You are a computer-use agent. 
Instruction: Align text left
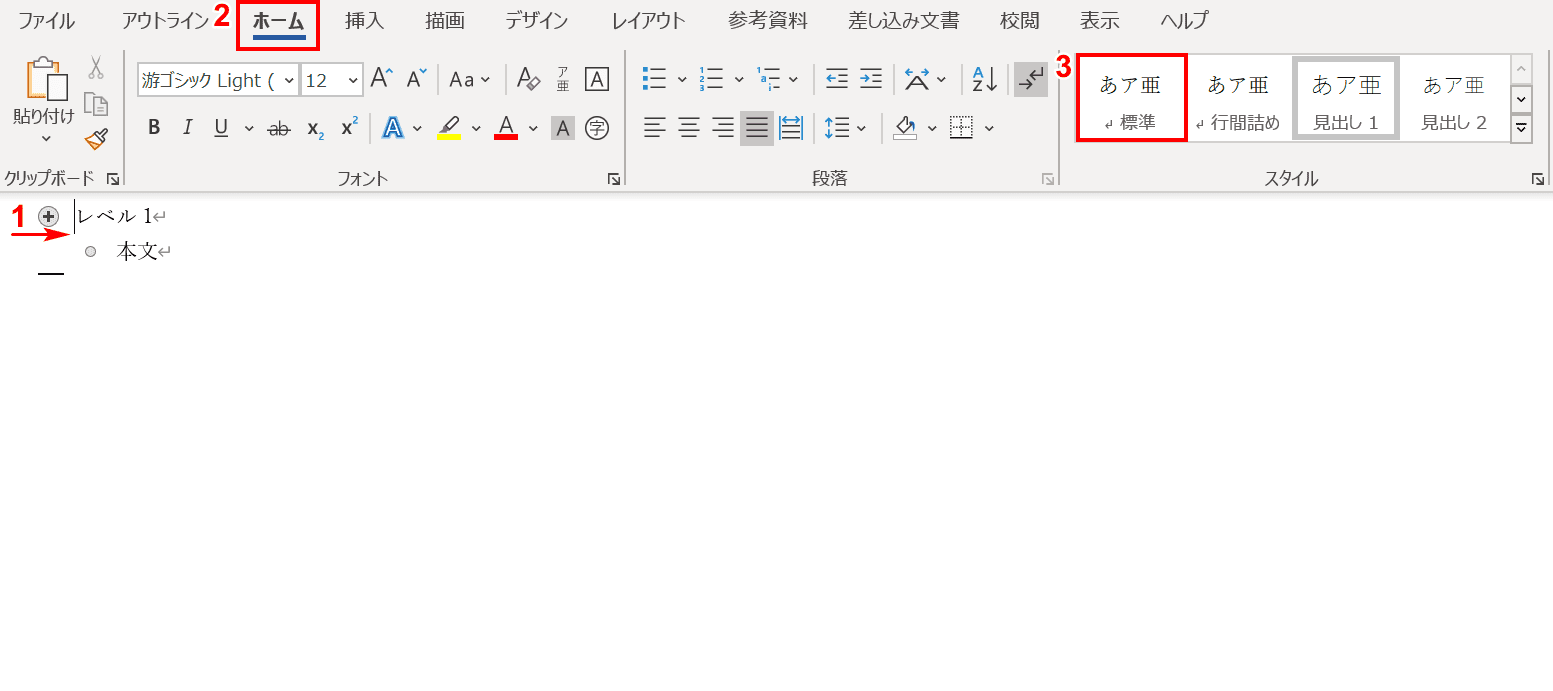[655, 128]
